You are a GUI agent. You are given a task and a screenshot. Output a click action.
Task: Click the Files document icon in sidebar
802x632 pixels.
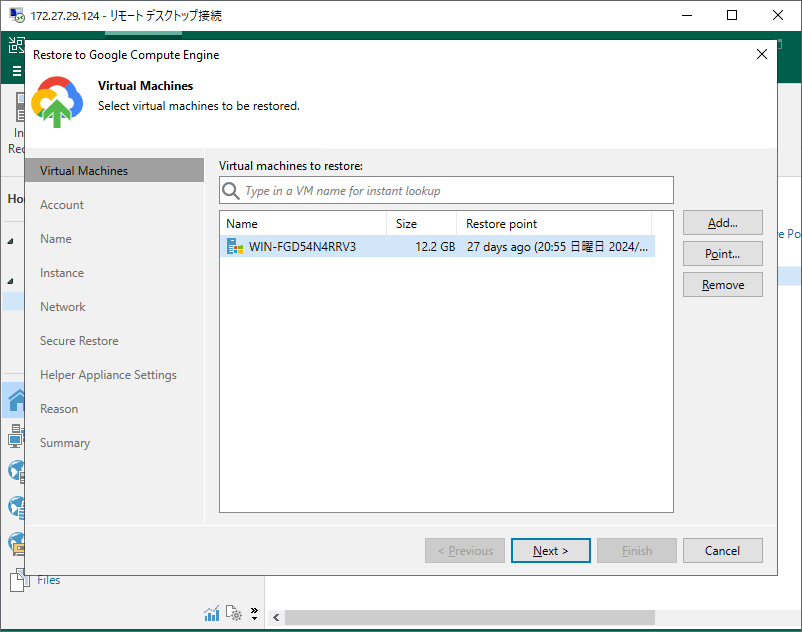pyautogui.click(x=17, y=580)
